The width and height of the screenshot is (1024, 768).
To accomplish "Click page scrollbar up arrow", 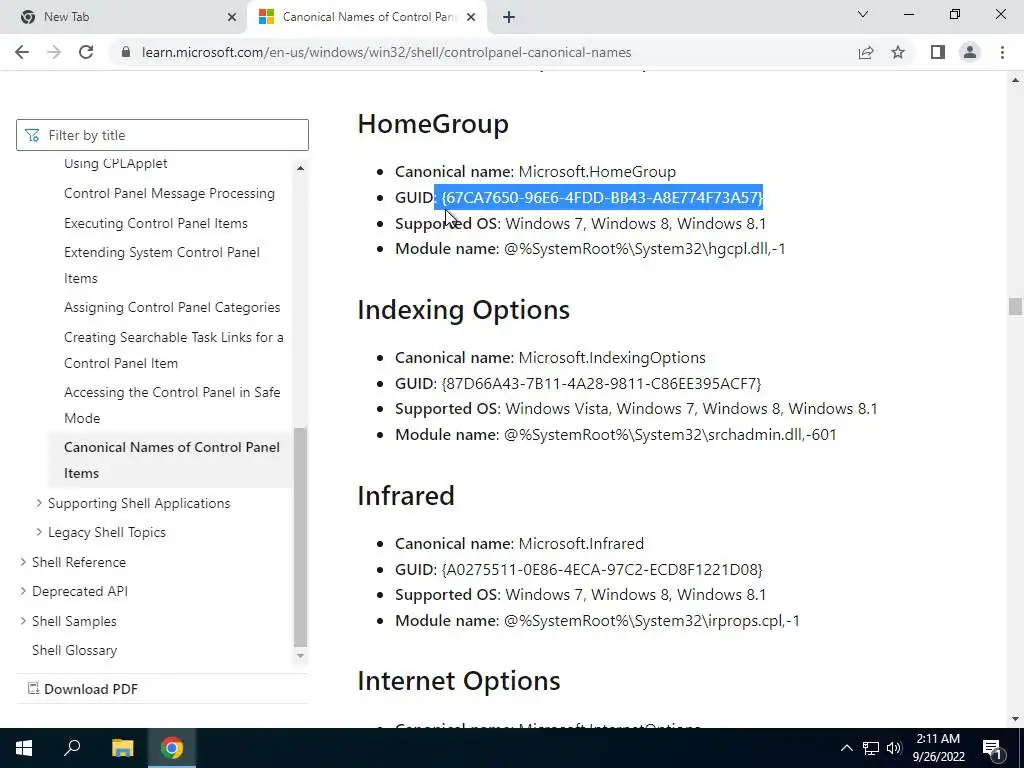I will (x=1015, y=80).
